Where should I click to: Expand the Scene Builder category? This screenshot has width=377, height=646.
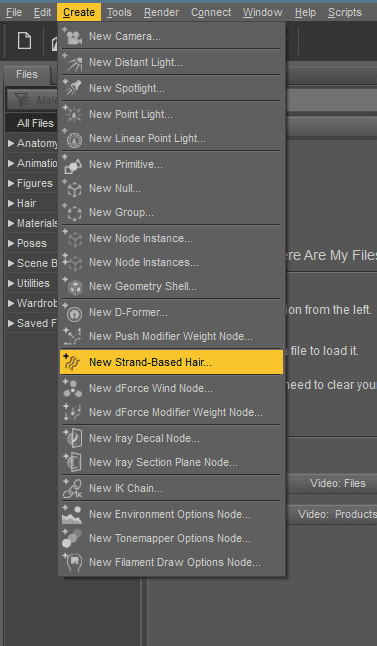pos(11,263)
